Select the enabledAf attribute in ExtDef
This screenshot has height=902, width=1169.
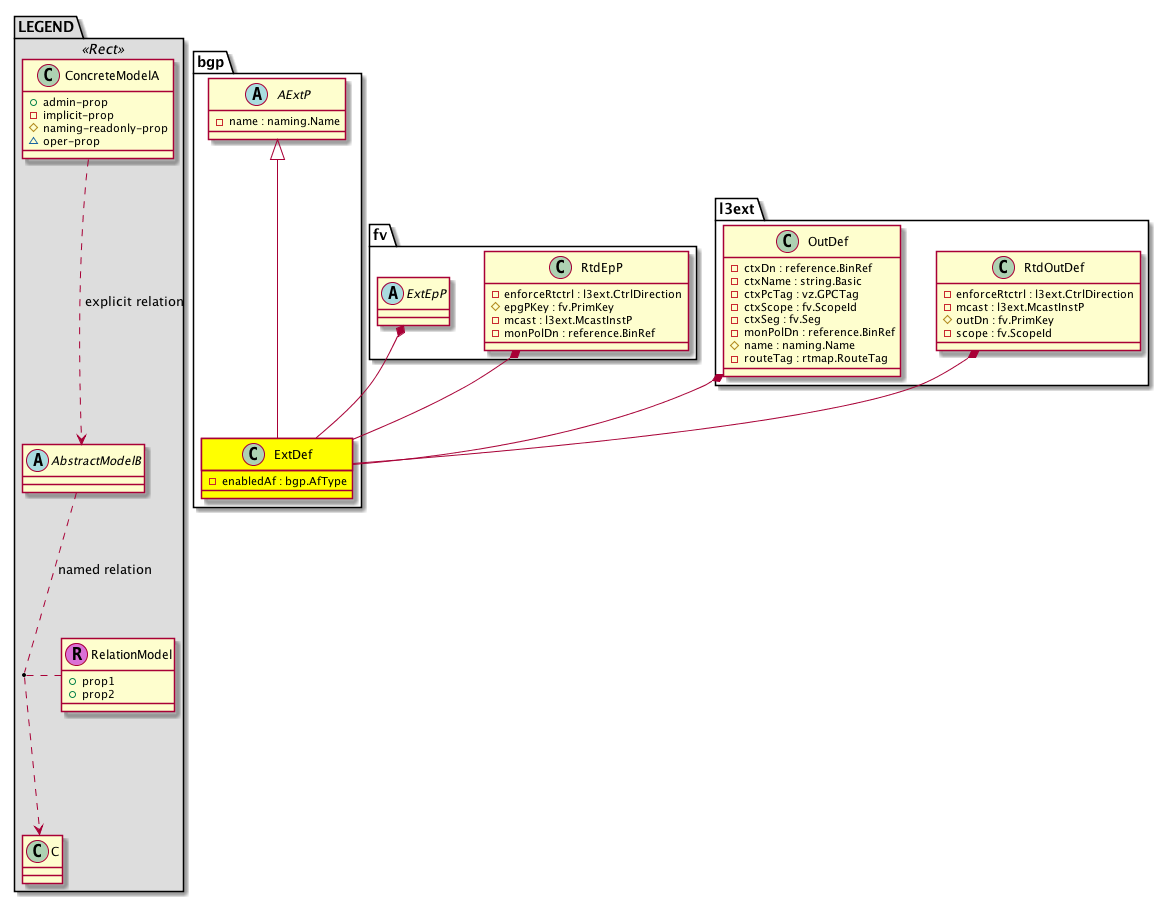point(278,481)
